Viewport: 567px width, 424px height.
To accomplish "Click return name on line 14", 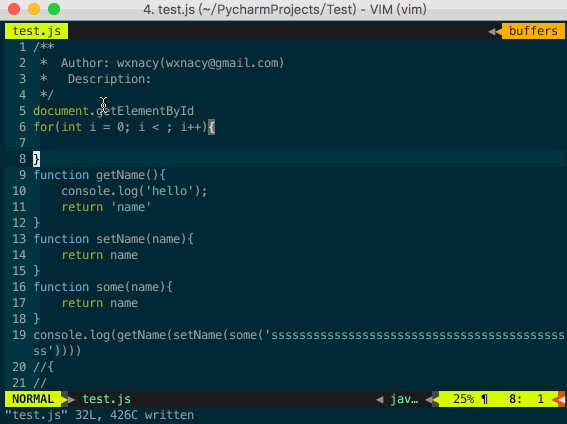I will tap(99, 255).
